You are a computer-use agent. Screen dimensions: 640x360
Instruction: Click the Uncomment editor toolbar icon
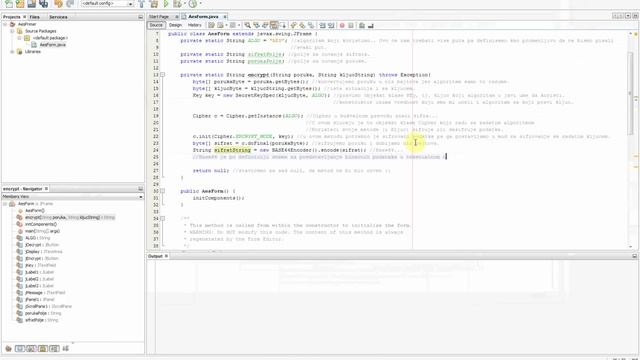(x=371, y=25)
